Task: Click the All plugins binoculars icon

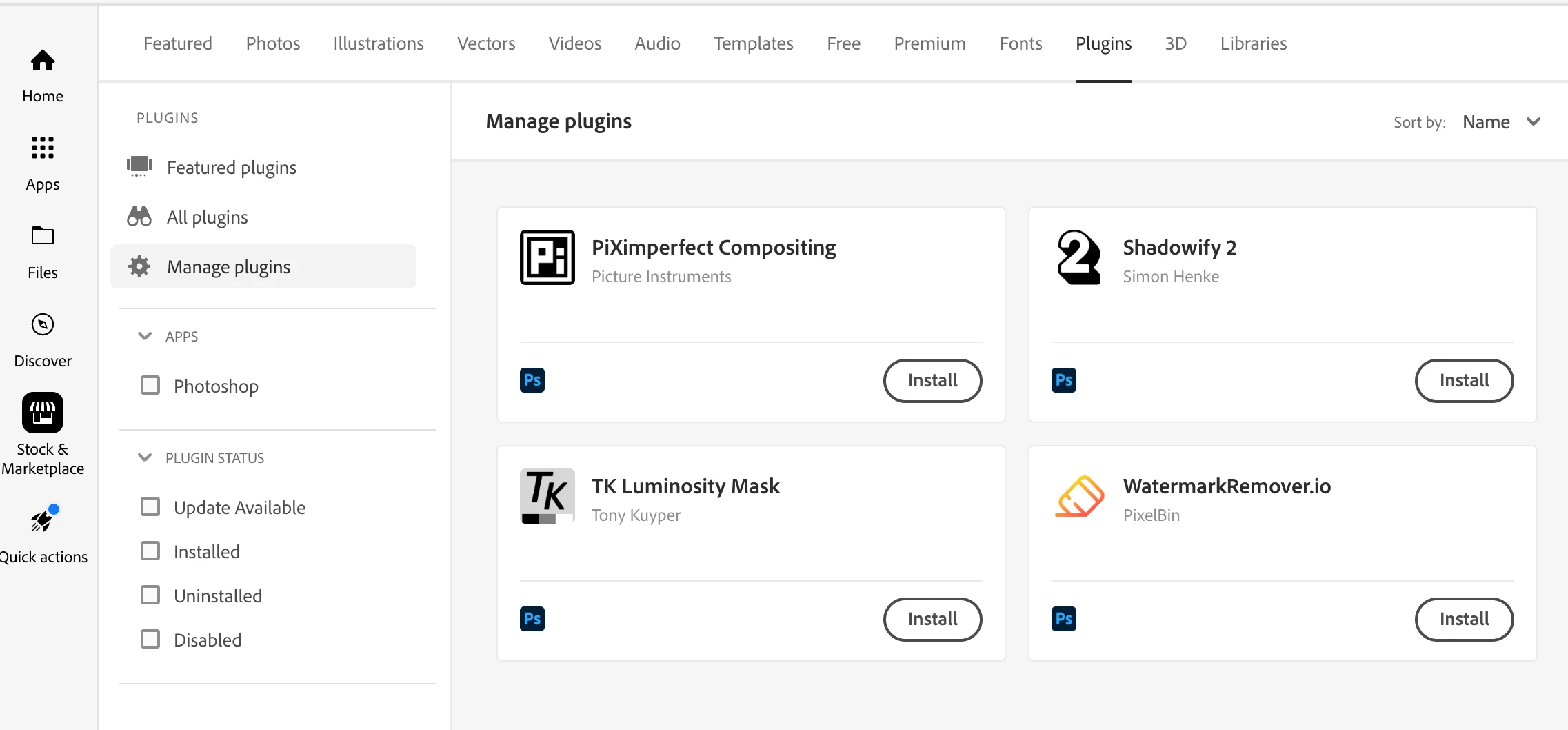Action: coord(139,217)
